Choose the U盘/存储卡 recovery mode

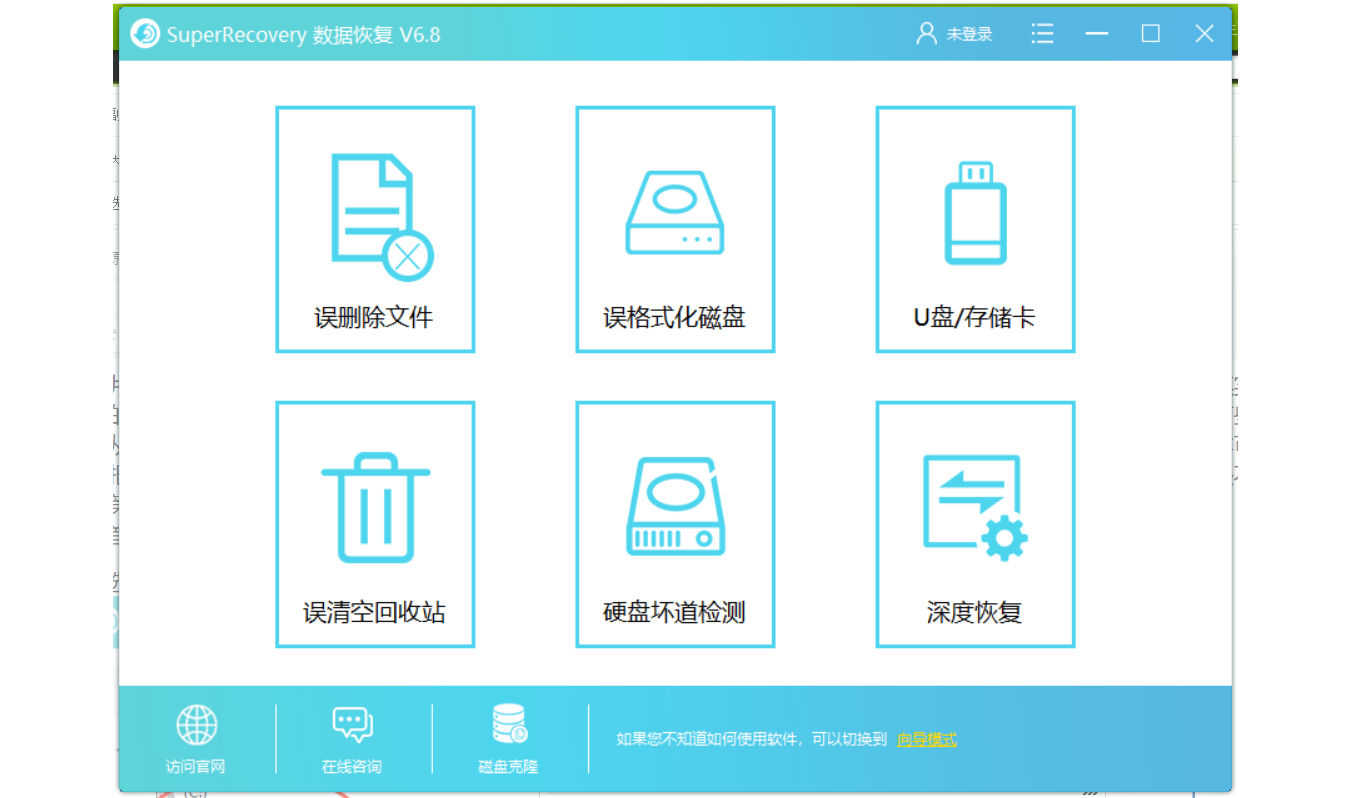click(x=975, y=230)
